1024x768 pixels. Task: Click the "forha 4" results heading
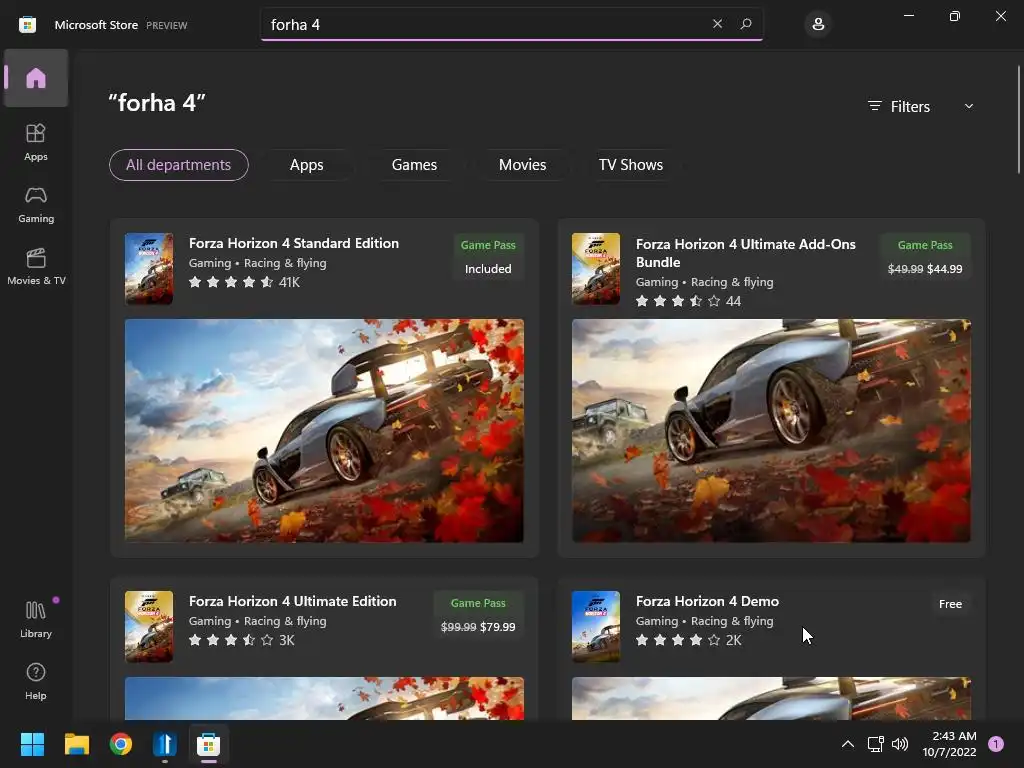click(x=157, y=103)
